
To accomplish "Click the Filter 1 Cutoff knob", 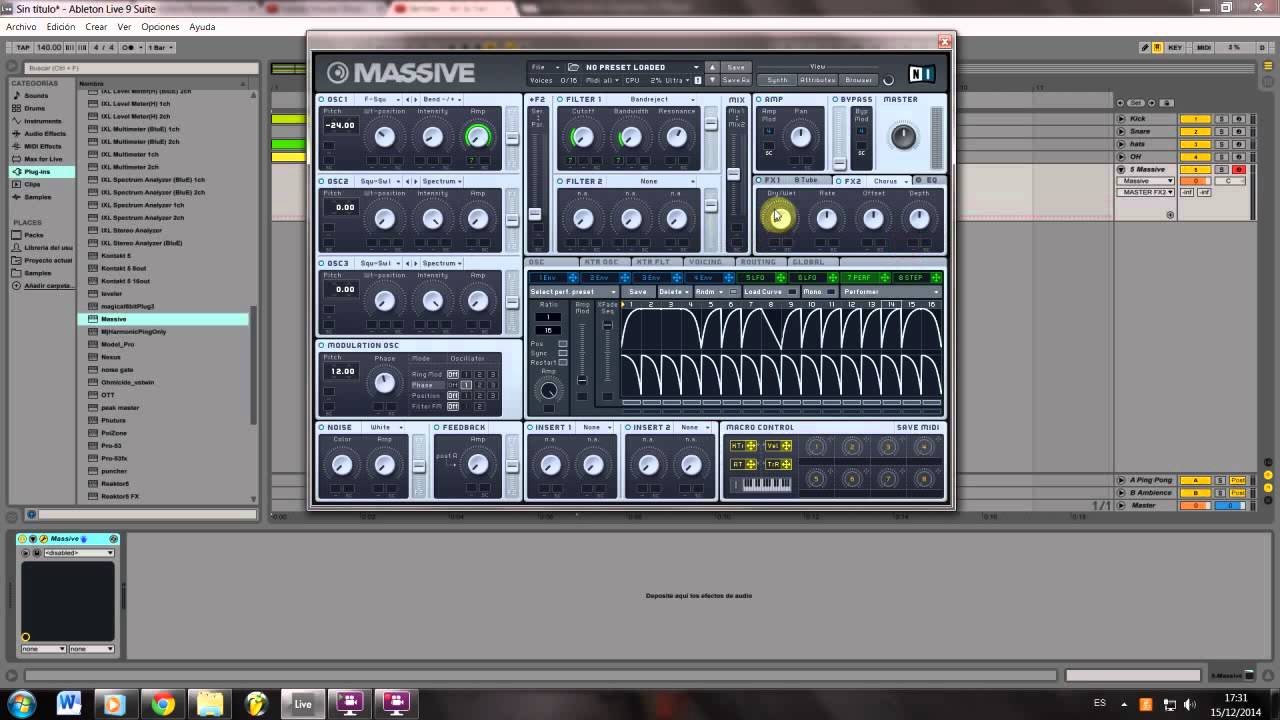I will tap(582, 137).
